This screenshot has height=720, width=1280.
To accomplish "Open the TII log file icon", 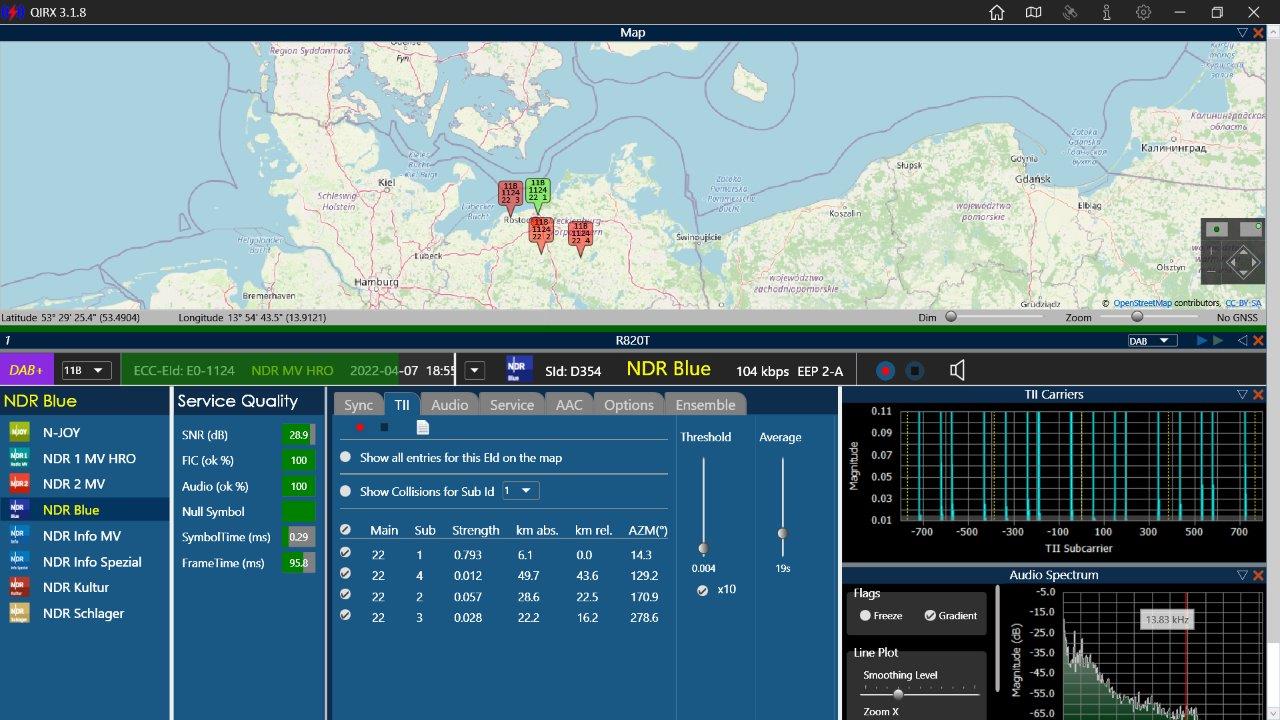I will click(x=423, y=427).
